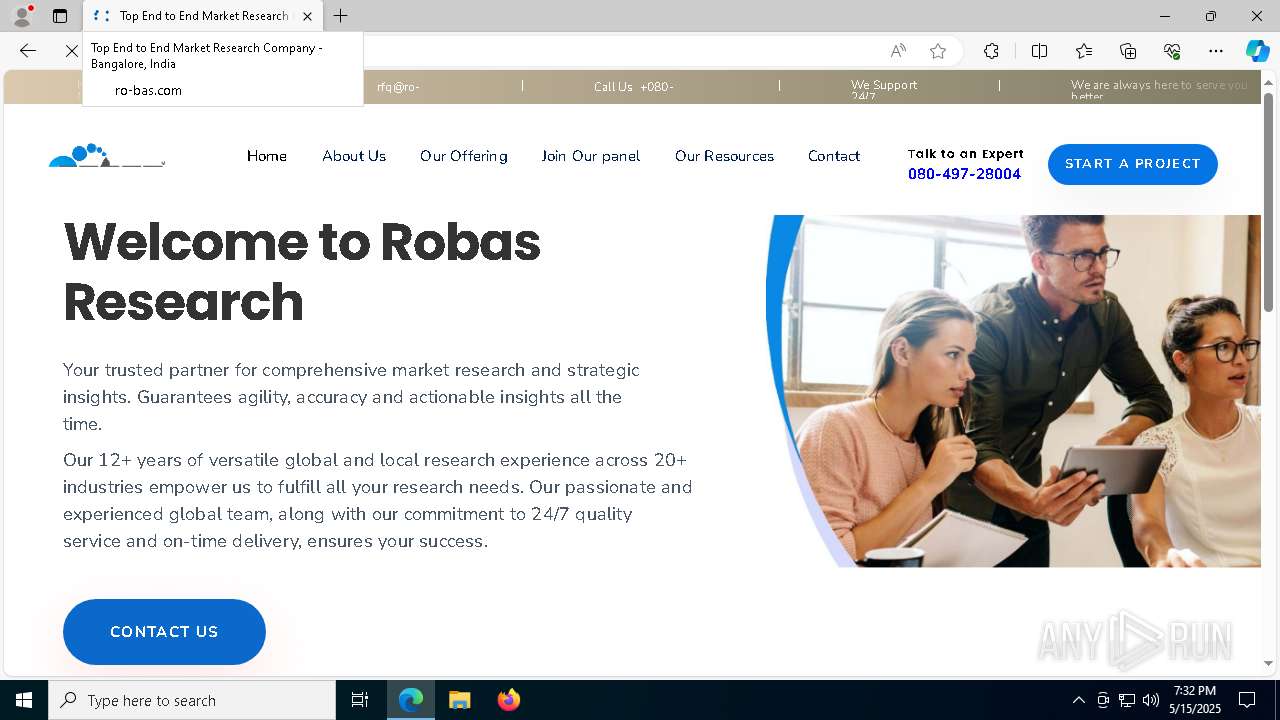Open File Explorer from taskbar
Screen dimensions: 1280x720
coord(460,700)
